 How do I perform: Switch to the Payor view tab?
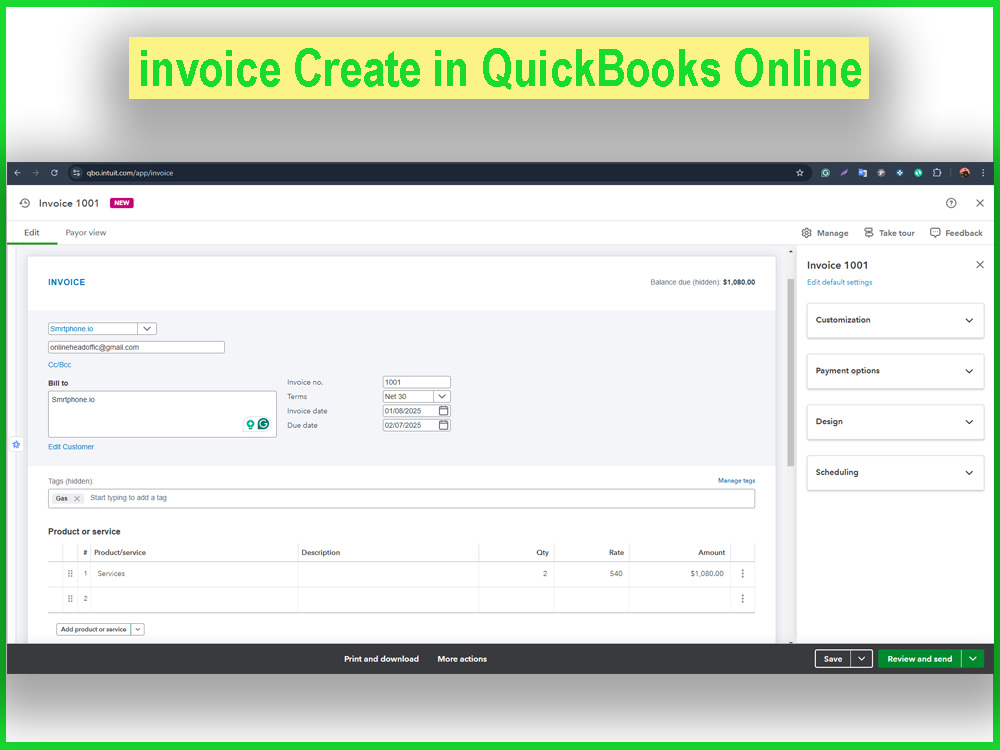click(85, 233)
